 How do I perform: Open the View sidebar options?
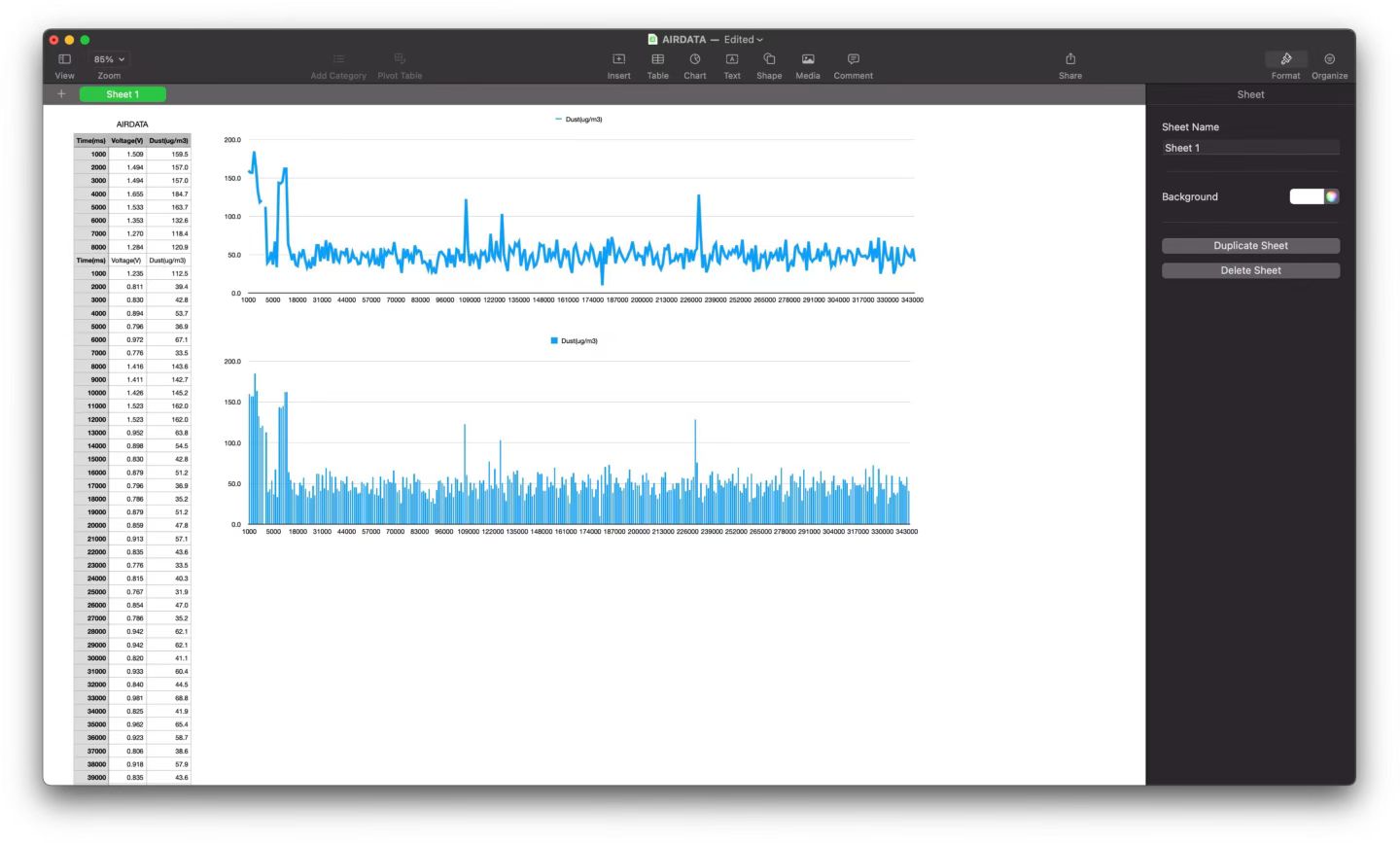(x=64, y=59)
